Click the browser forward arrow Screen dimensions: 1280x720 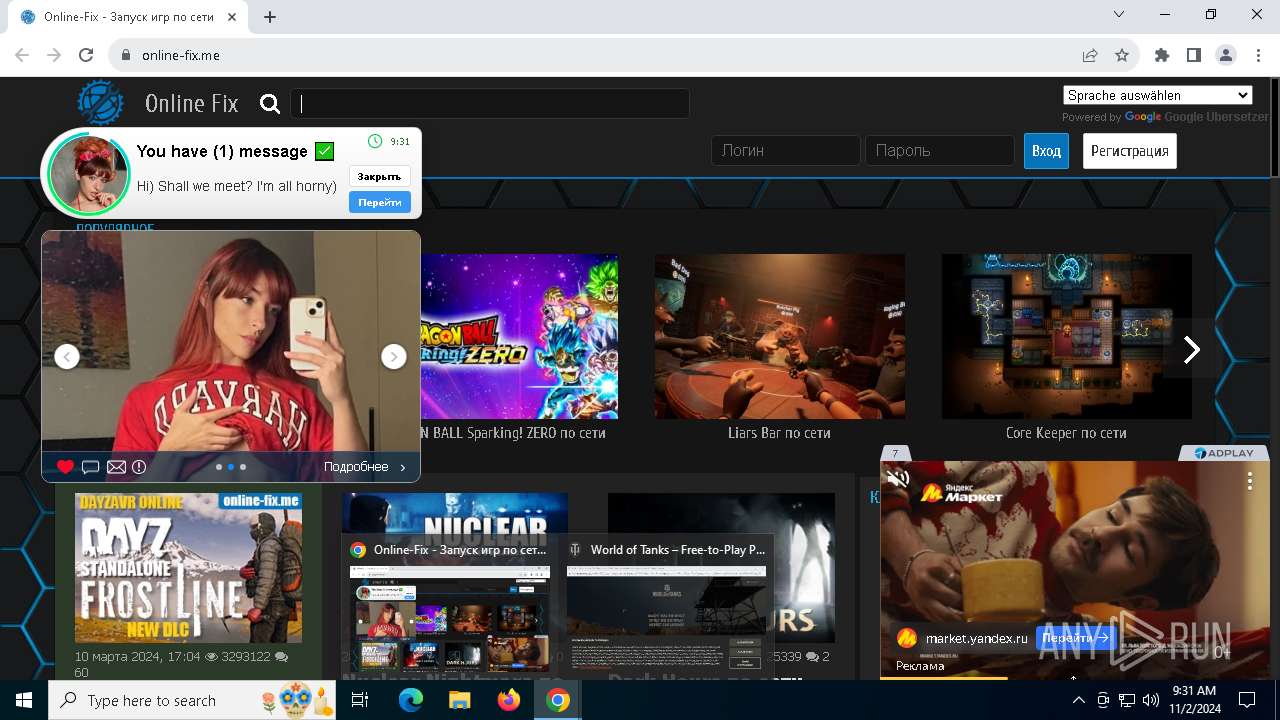tap(54, 55)
